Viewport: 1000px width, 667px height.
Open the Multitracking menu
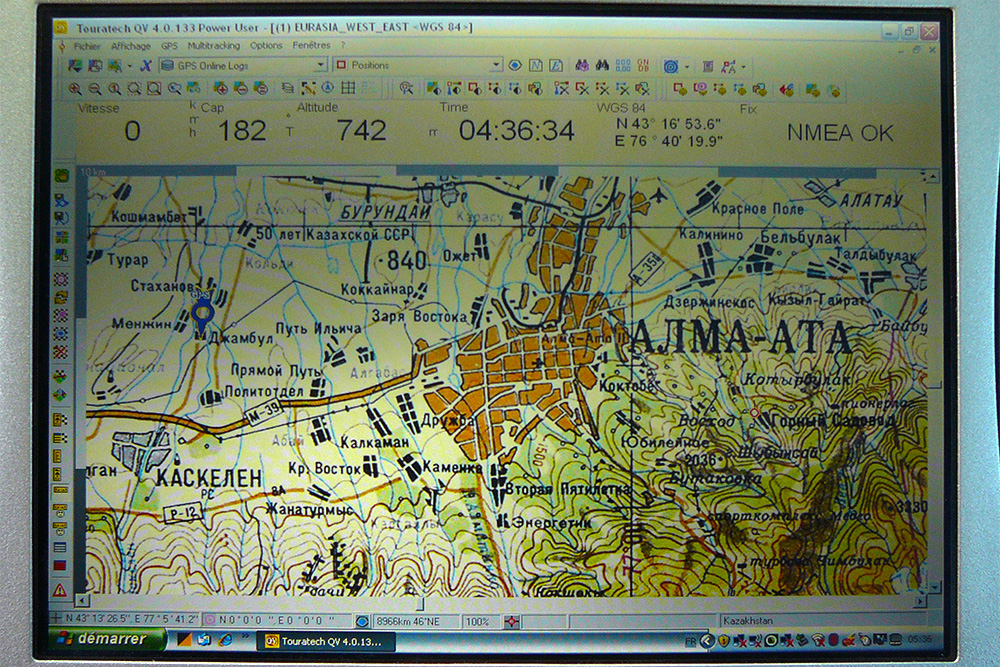point(214,46)
